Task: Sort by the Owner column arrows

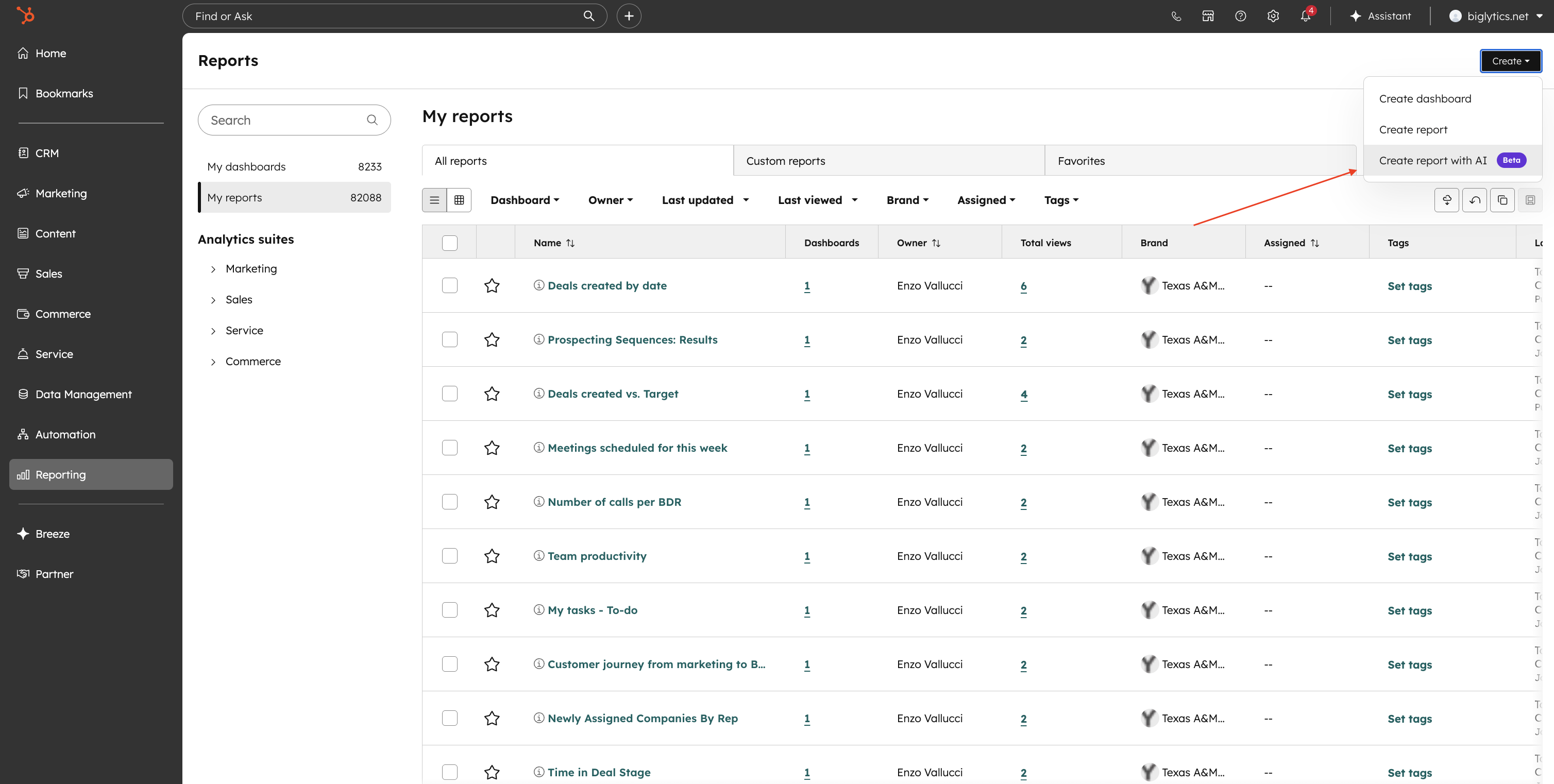Action: [x=936, y=243]
